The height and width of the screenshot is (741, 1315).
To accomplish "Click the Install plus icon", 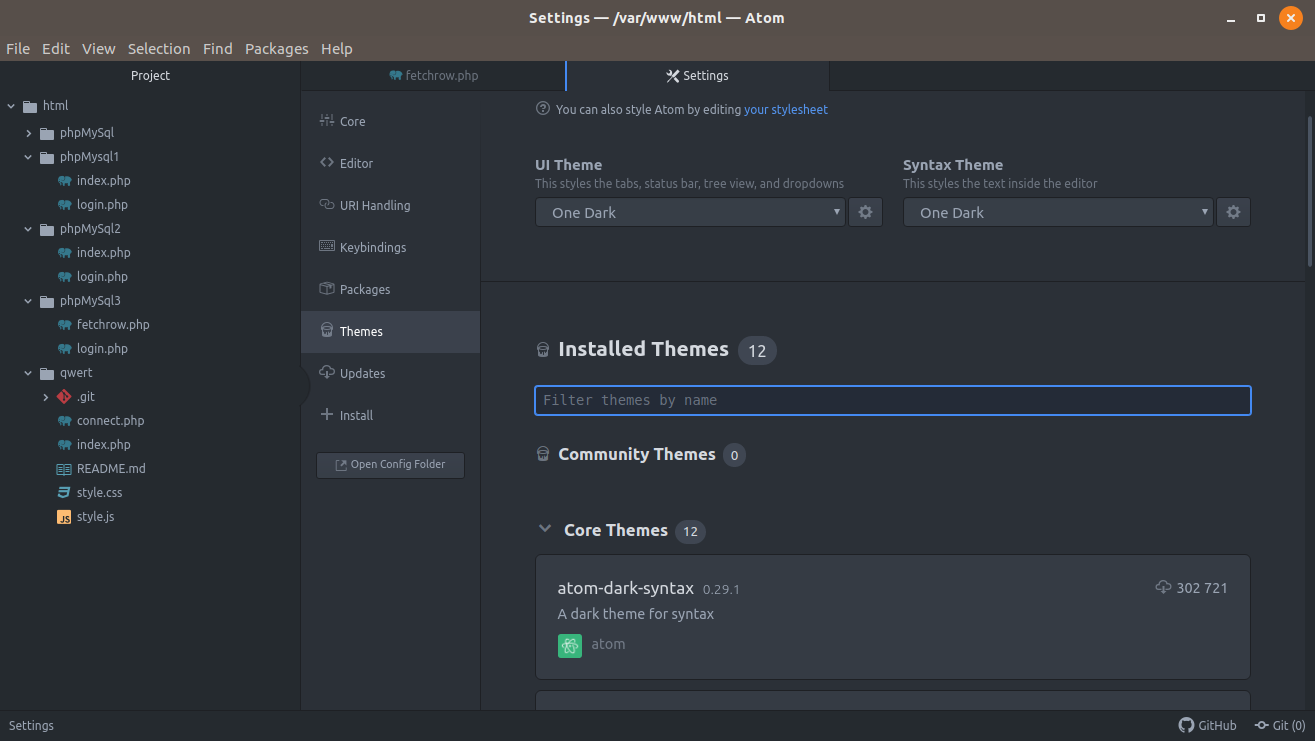I will click(x=326, y=415).
